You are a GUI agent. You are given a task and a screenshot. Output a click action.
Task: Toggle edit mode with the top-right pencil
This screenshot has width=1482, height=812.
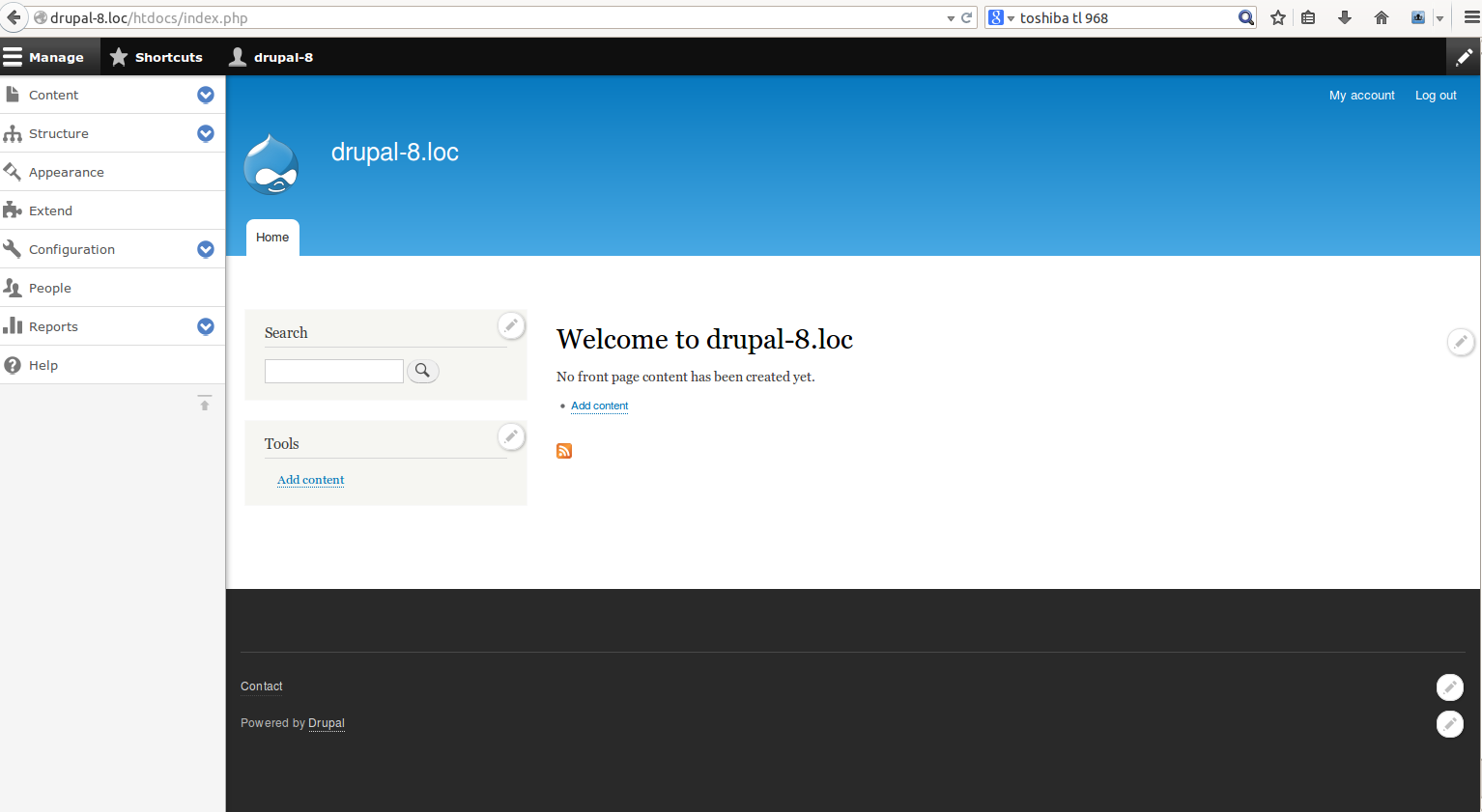[1462, 57]
